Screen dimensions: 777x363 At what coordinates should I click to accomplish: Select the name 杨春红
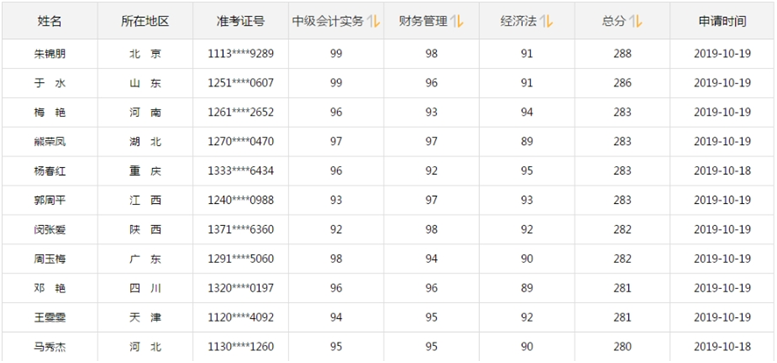point(50,171)
